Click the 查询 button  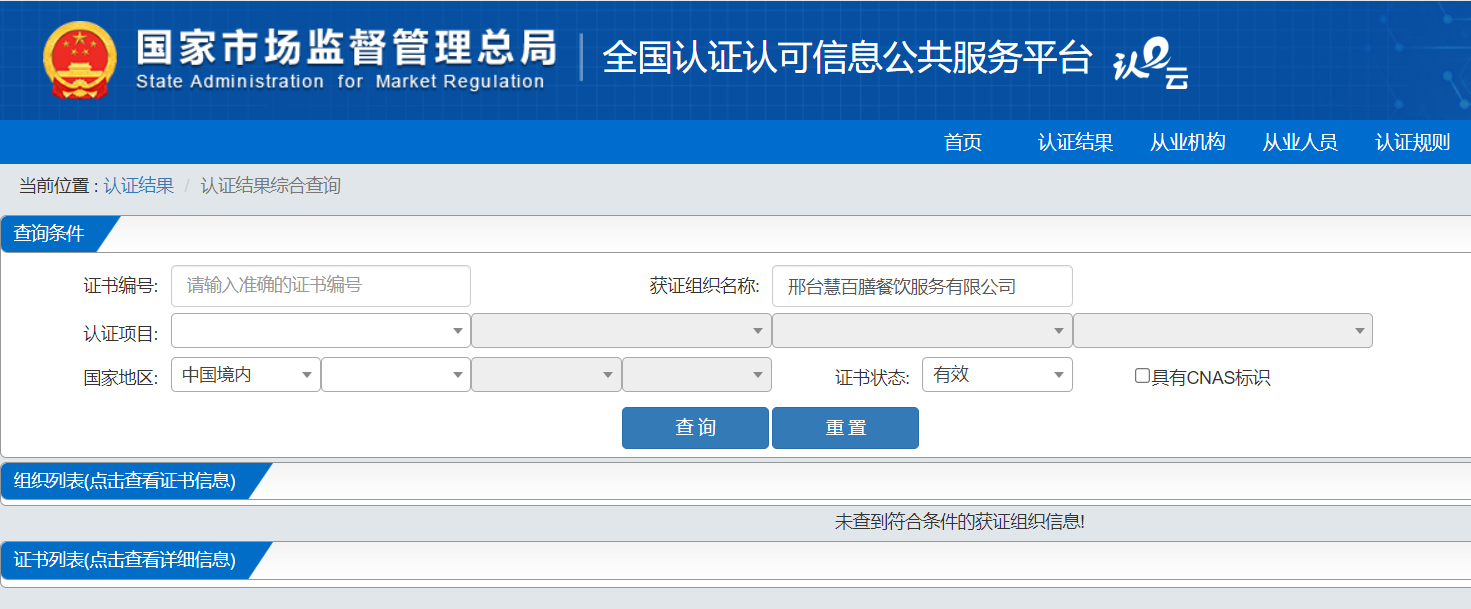point(695,428)
